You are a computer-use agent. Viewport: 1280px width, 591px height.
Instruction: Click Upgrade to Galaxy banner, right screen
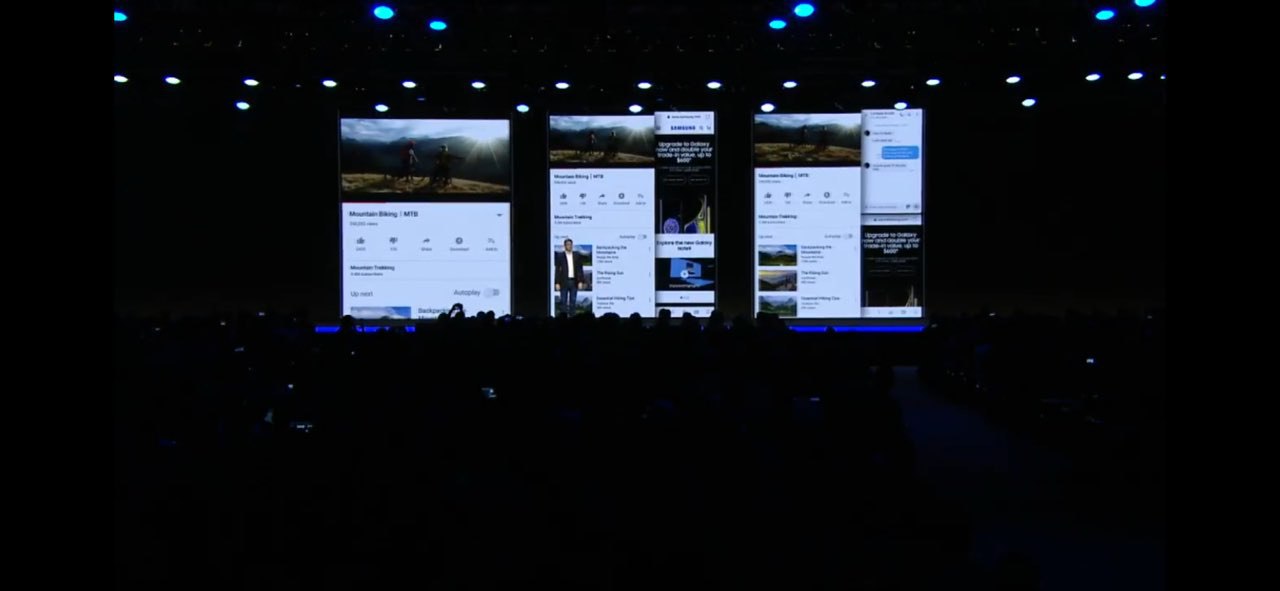tap(892, 245)
